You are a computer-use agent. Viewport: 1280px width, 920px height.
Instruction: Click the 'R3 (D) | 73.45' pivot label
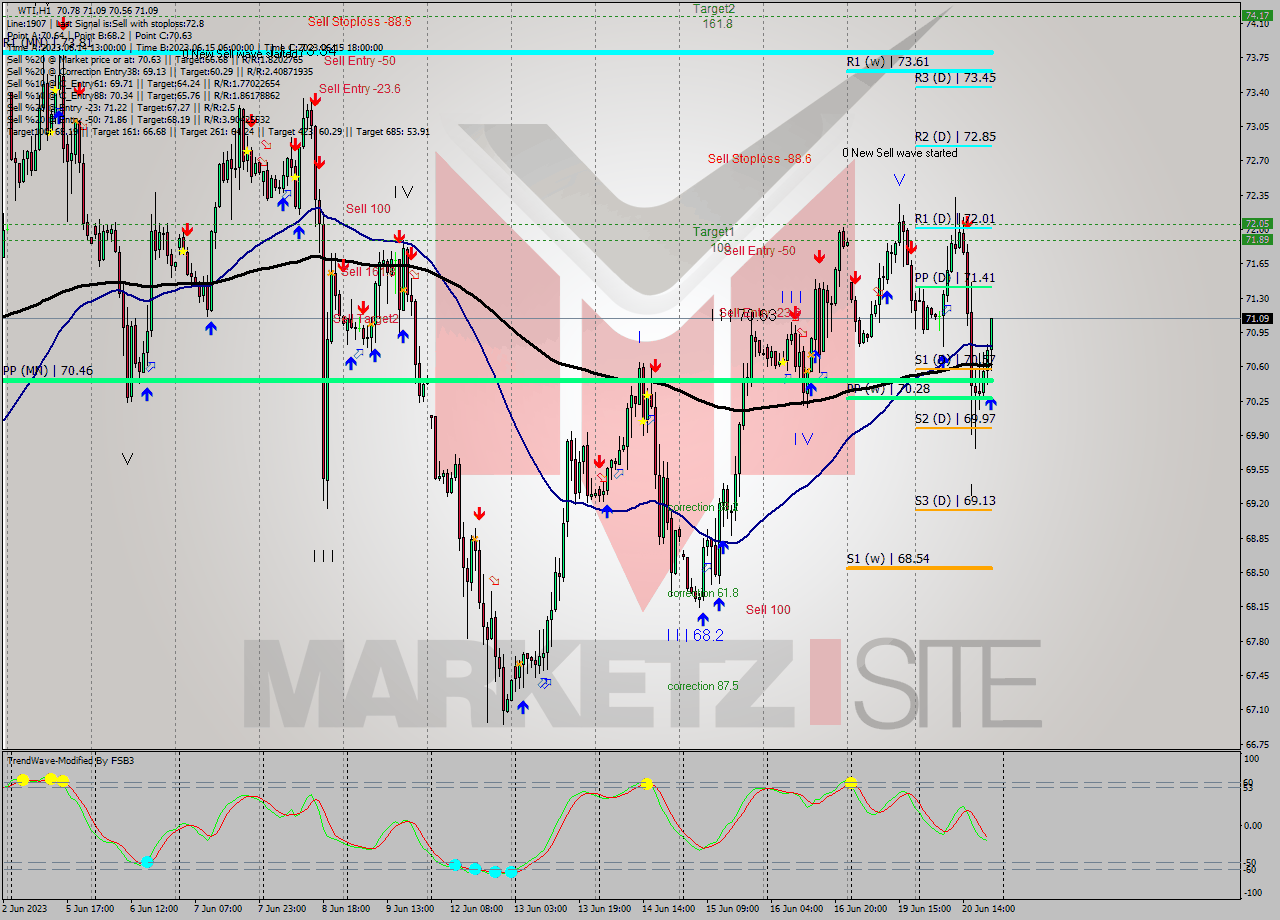point(955,77)
